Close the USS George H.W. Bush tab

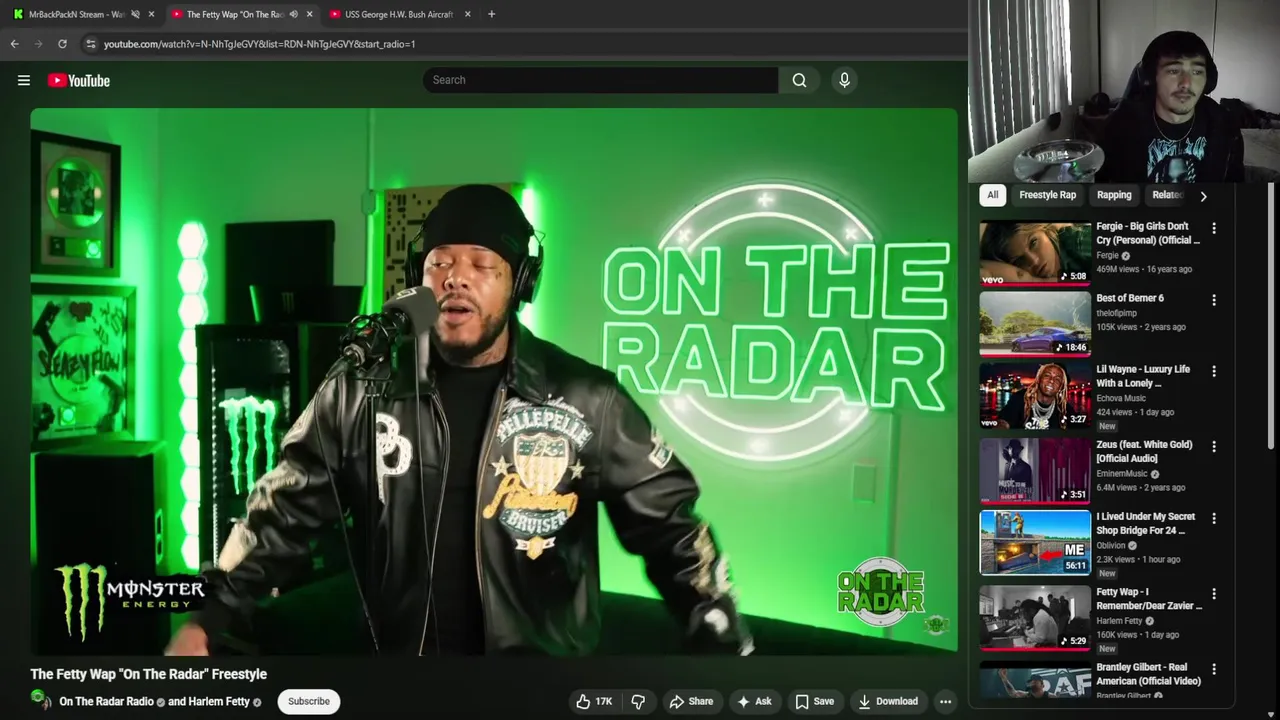[468, 14]
